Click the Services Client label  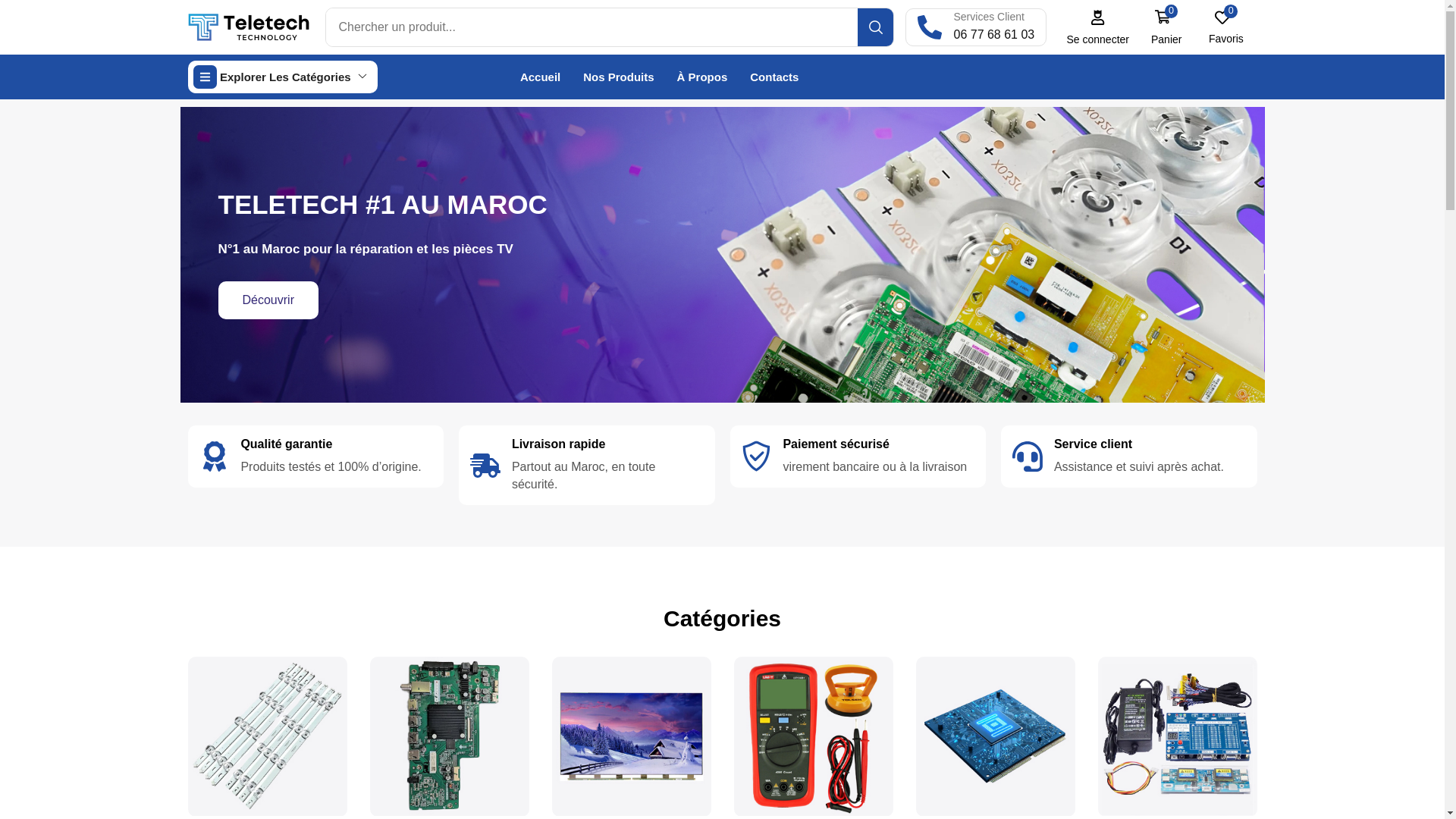coord(989,17)
